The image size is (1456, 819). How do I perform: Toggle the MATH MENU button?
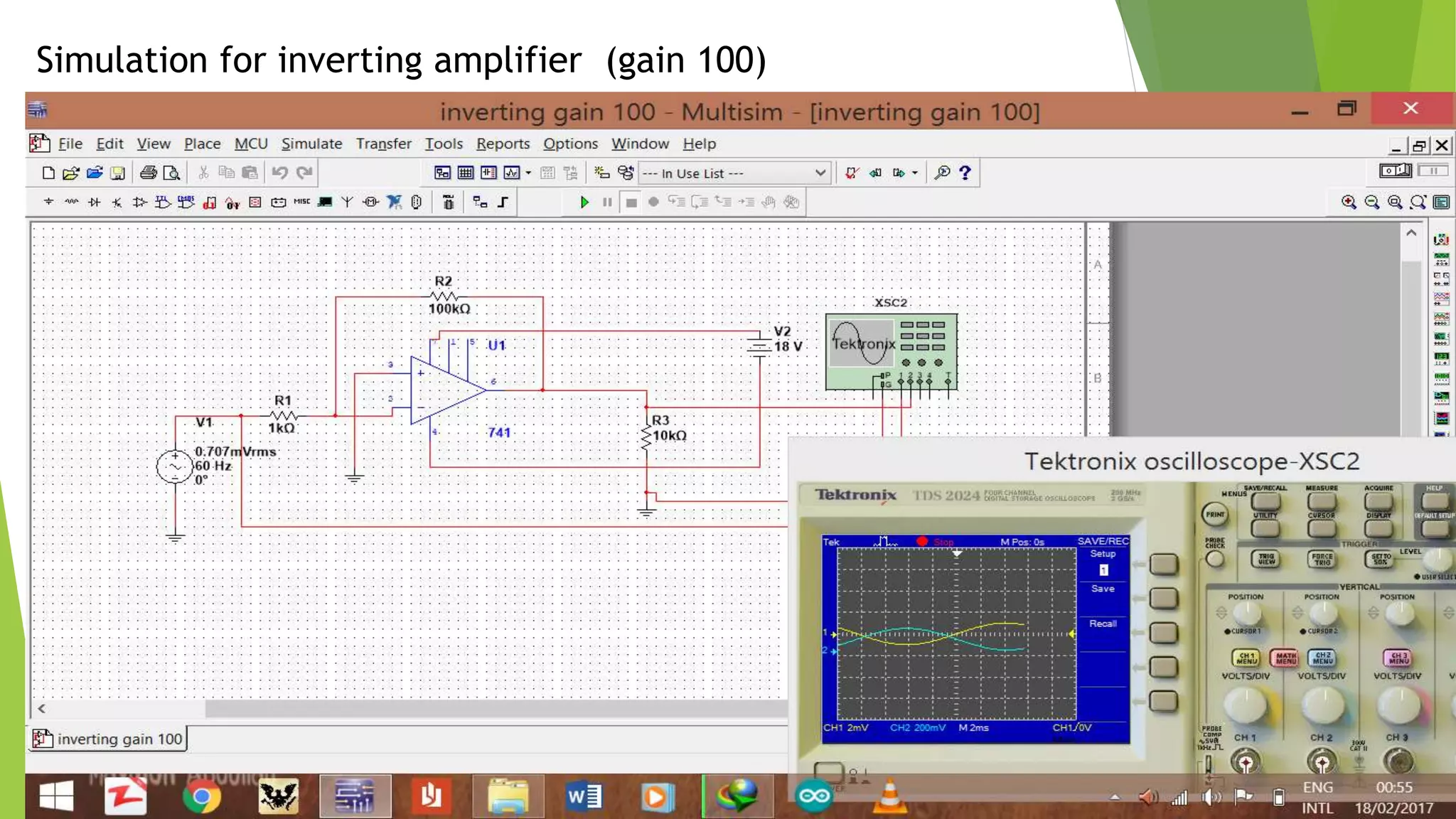click(1285, 658)
